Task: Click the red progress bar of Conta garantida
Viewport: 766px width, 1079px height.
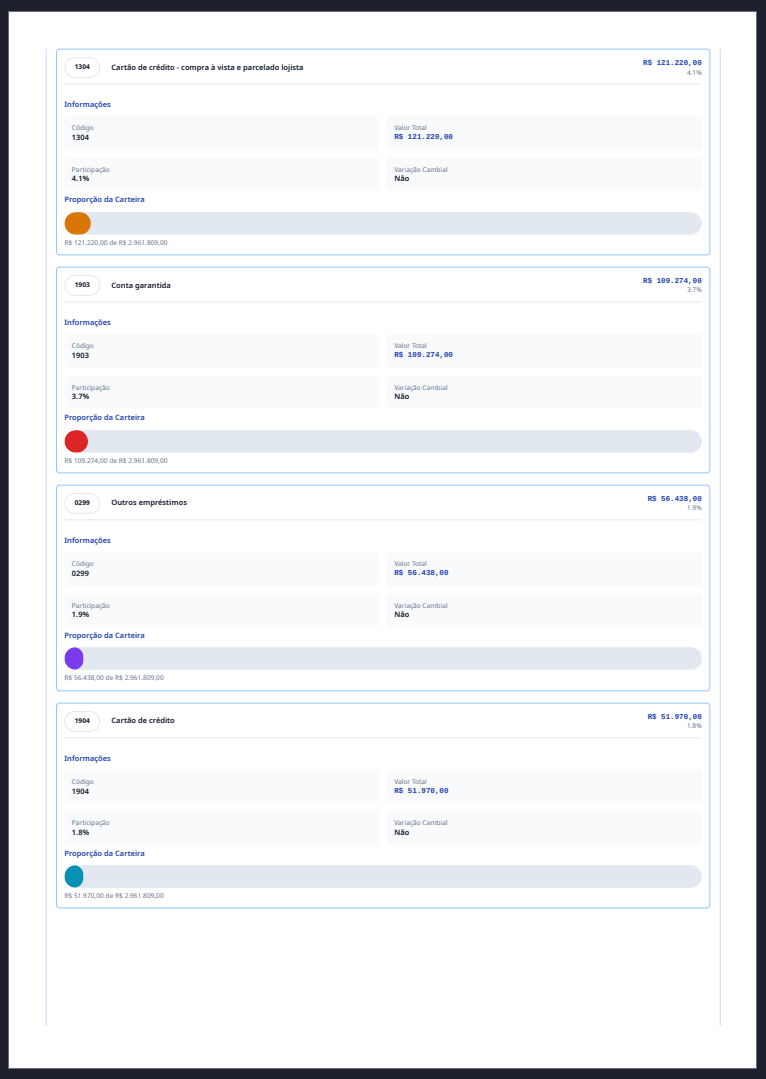Action: [76, 441]
